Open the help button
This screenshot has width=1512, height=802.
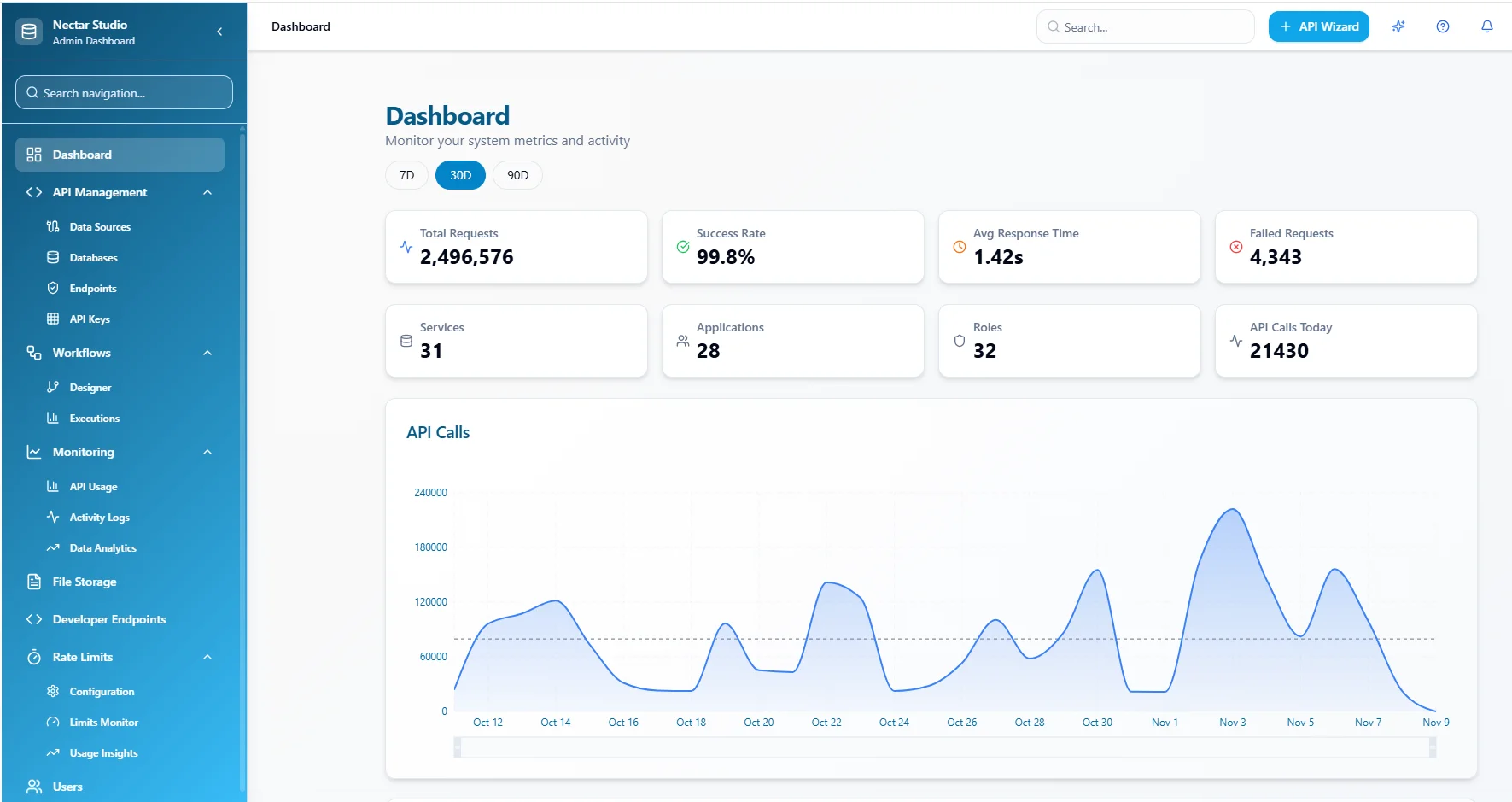tap(1443, 26)
